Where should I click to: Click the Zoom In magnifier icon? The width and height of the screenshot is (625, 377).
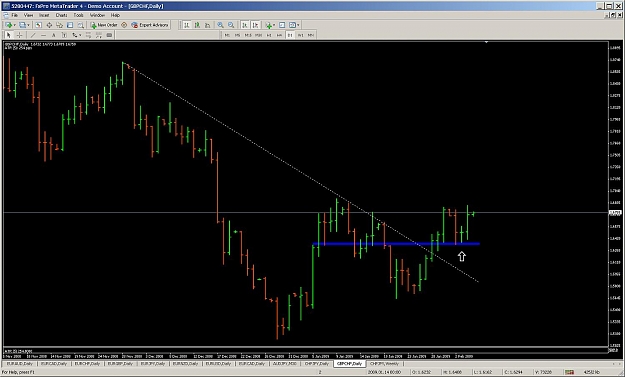pos(220,25)
